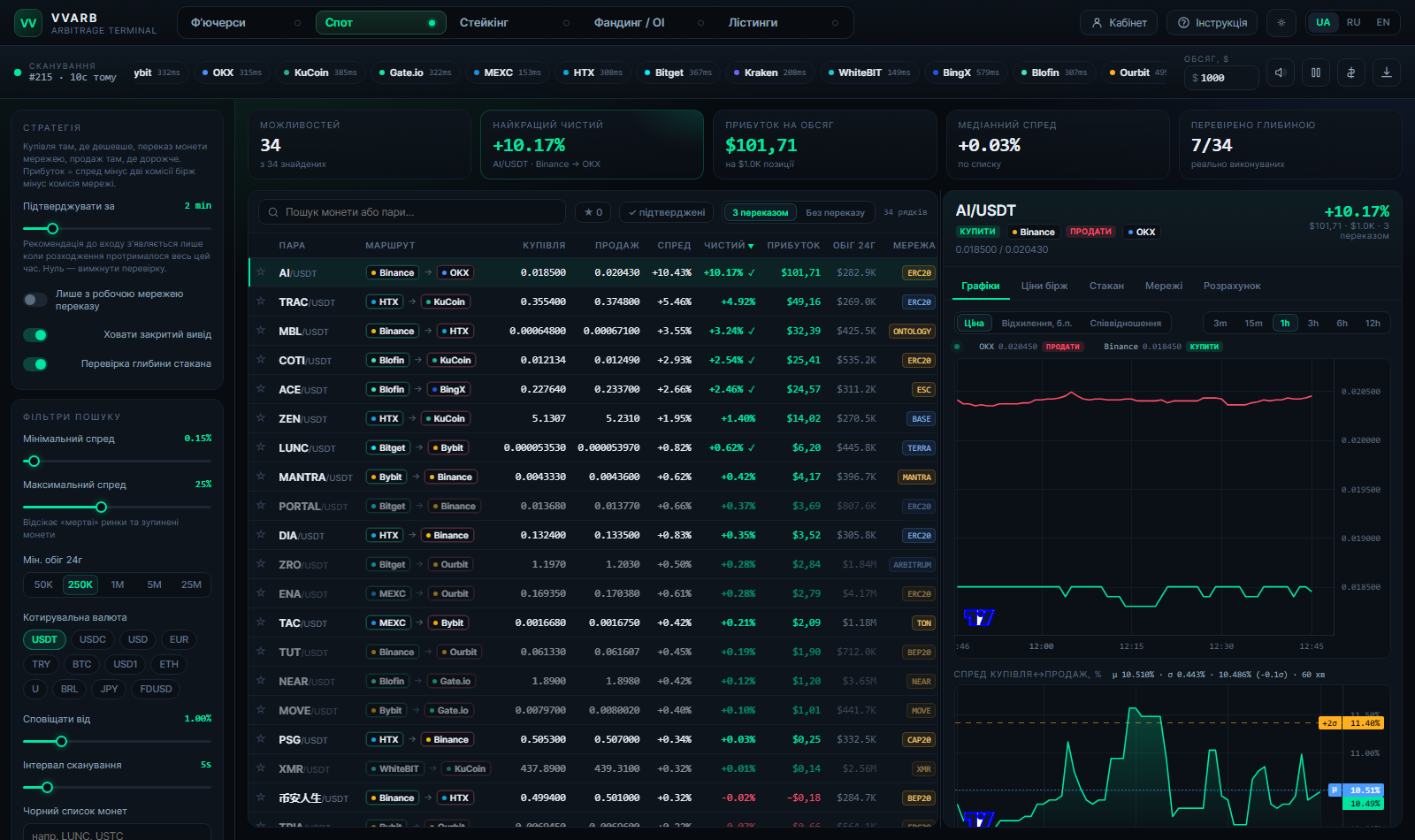Open the Кабінет account button

[1120, 23]
